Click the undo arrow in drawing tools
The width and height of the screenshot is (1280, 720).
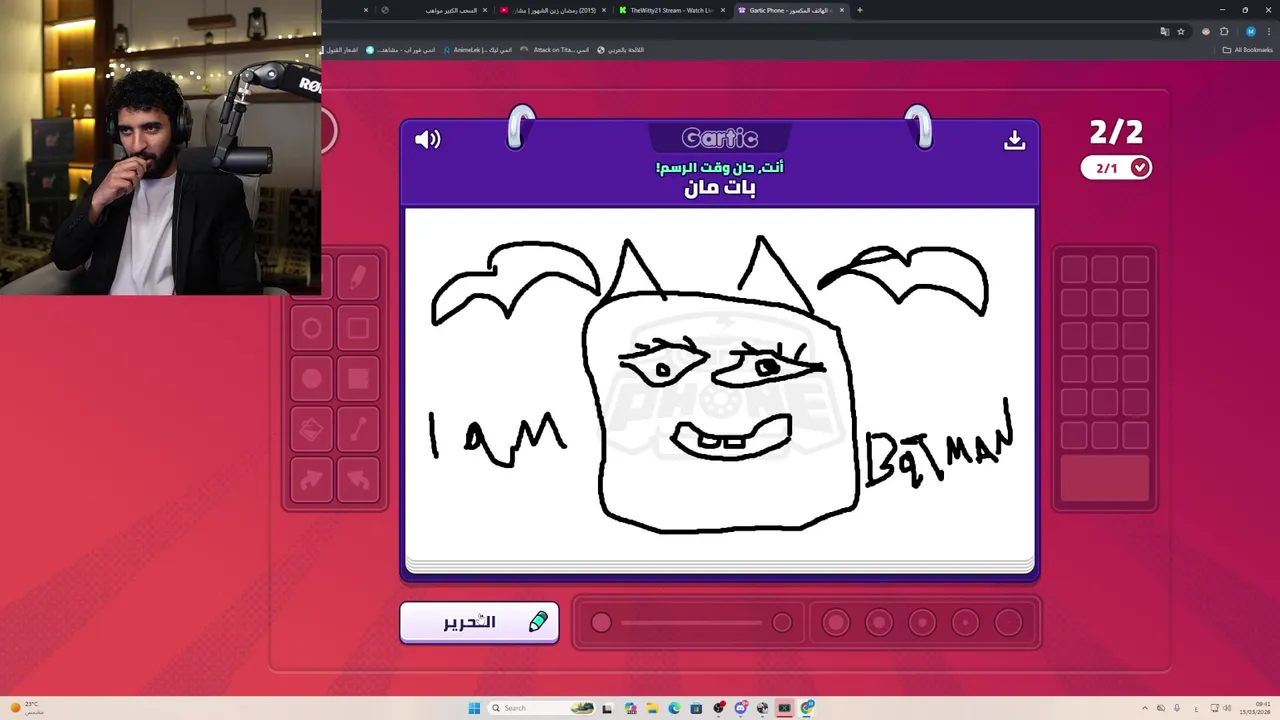(359, 480)
